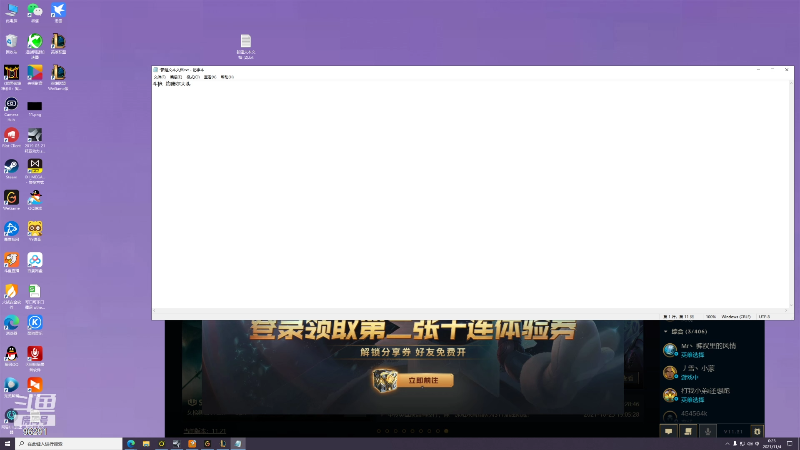Launch WeChat from the desktop
The height and width of the screenshot is (450, 800).
[35, 12]
